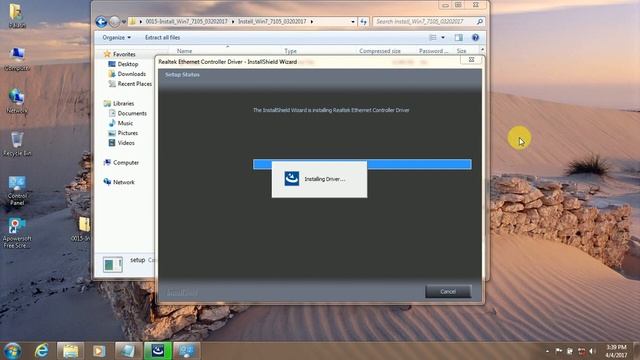Sort by Name column header
640x360 pixels.
pos(184,51)
